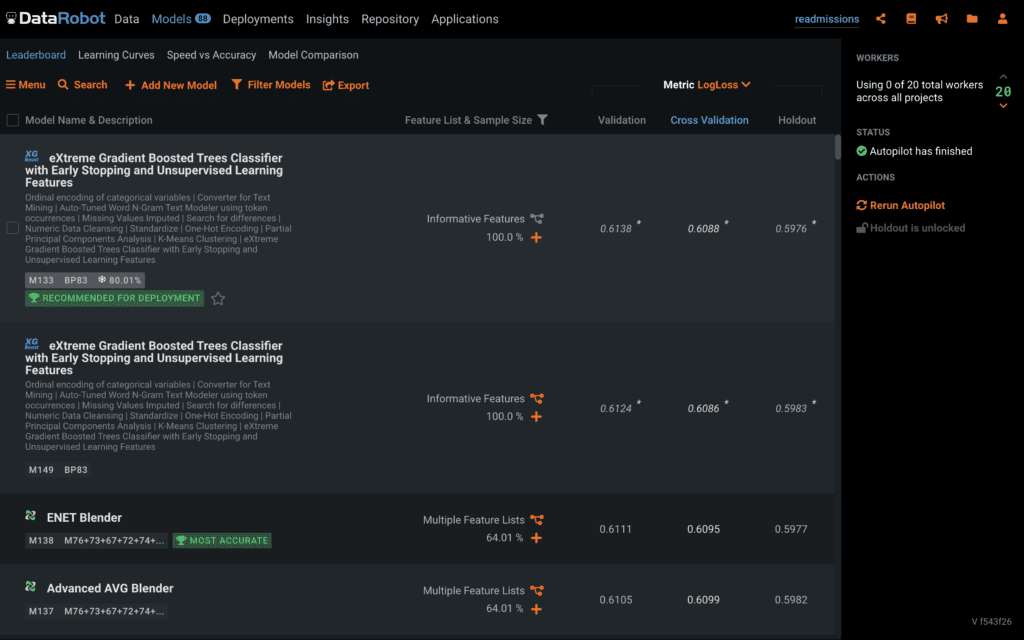Open the readmissions project selector

(827, 19)
